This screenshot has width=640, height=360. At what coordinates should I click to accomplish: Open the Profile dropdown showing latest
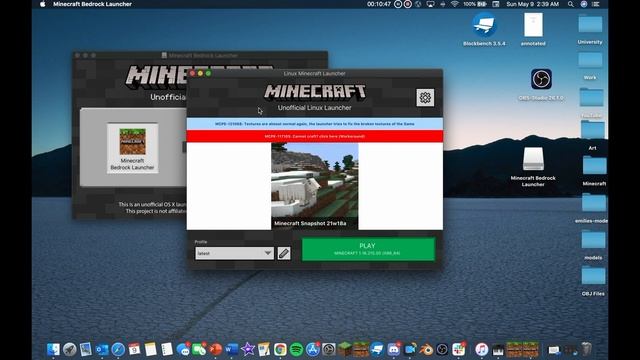234,253
